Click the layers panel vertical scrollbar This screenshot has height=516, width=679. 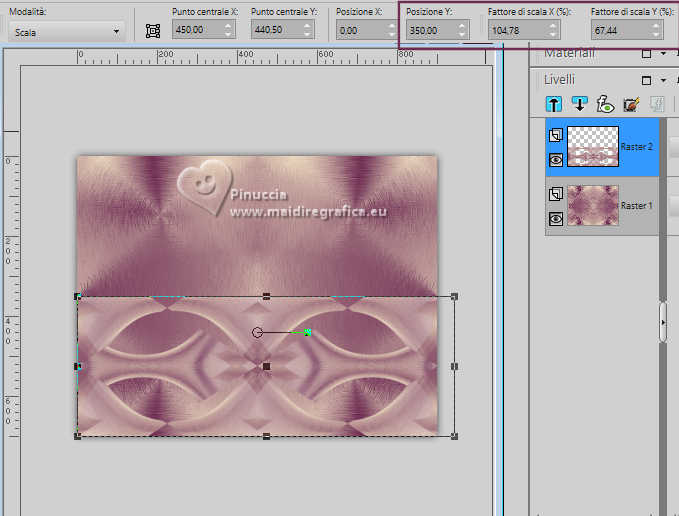(663, 316)
